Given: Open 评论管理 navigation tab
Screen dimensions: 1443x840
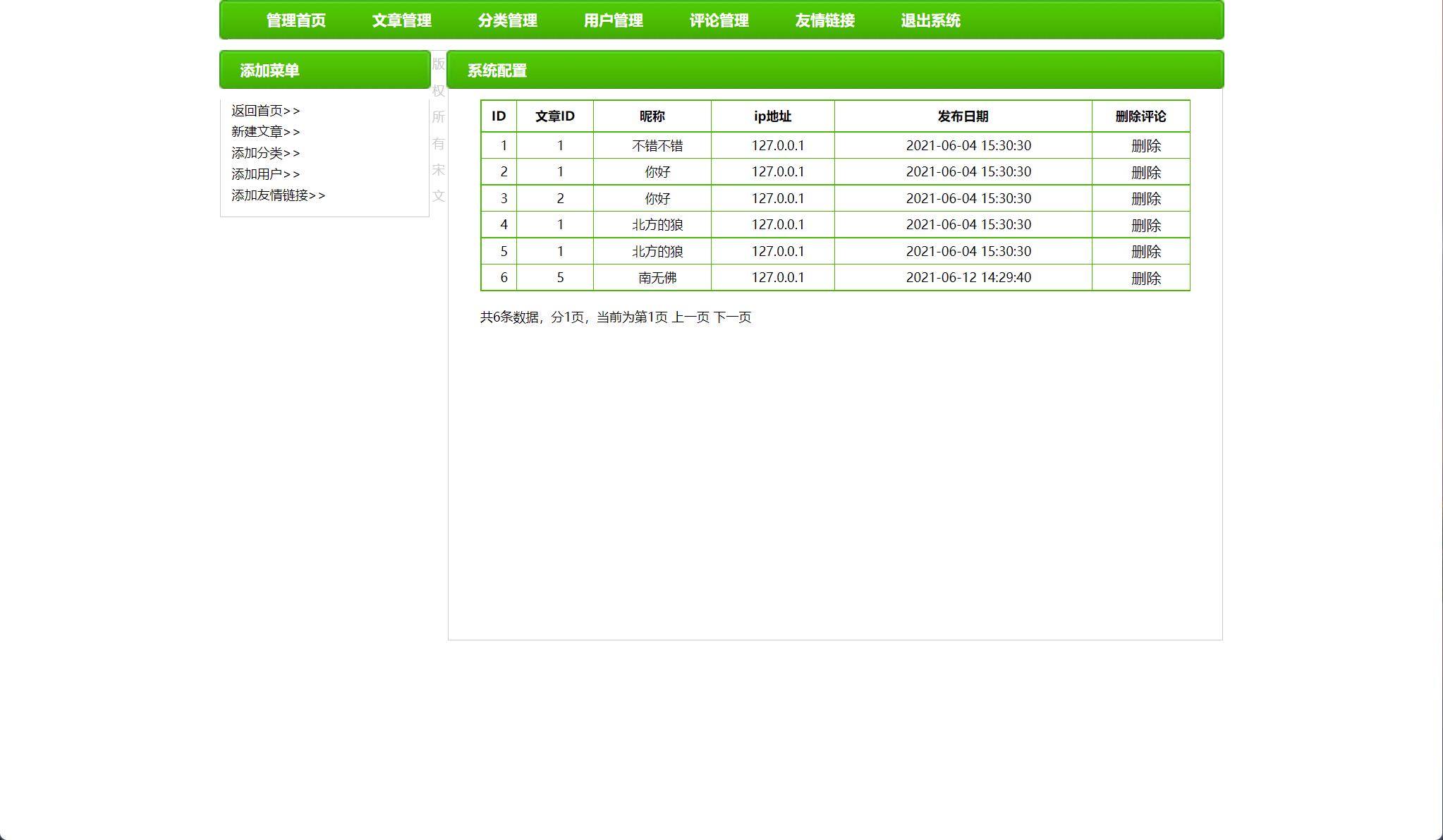Looking at the screenshot, I should 719,20.
